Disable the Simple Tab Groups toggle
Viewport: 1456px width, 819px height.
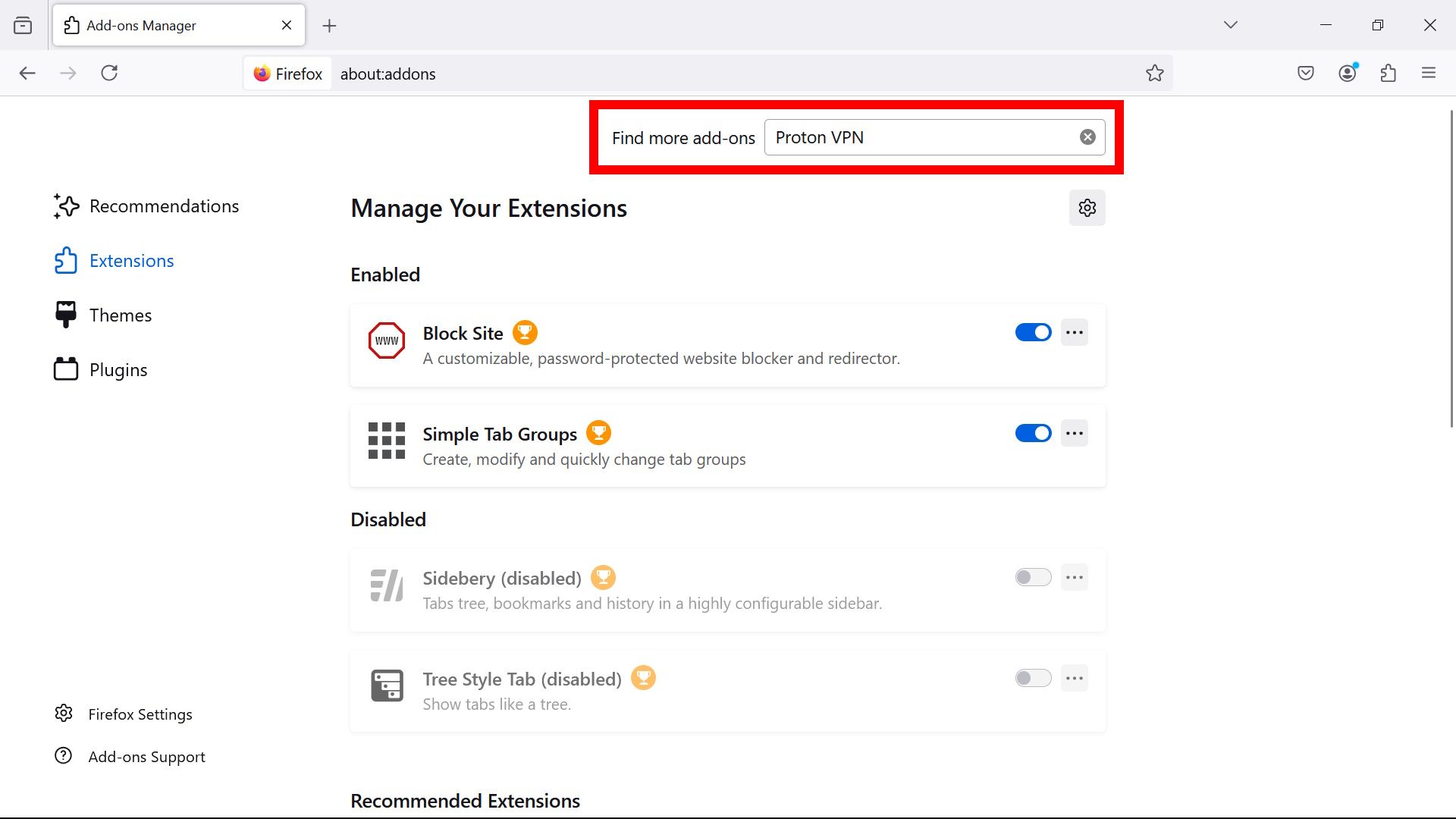point(1033,433)
